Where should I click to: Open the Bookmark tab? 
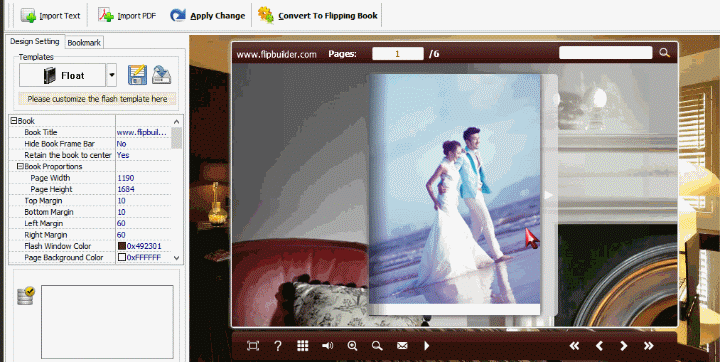[84, 43]
